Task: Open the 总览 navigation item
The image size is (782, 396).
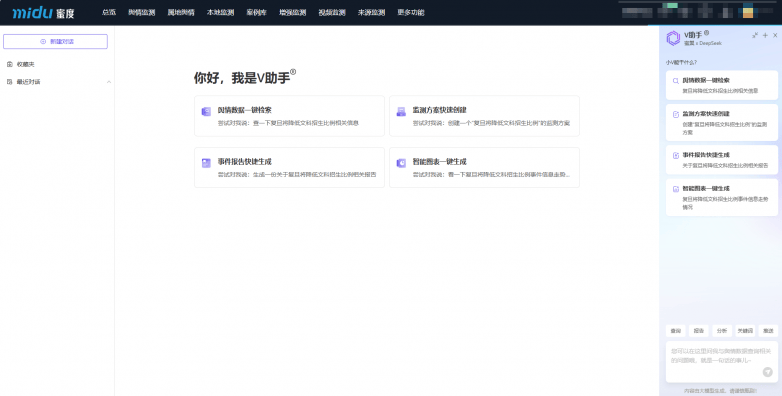Action: click(109, 12)
